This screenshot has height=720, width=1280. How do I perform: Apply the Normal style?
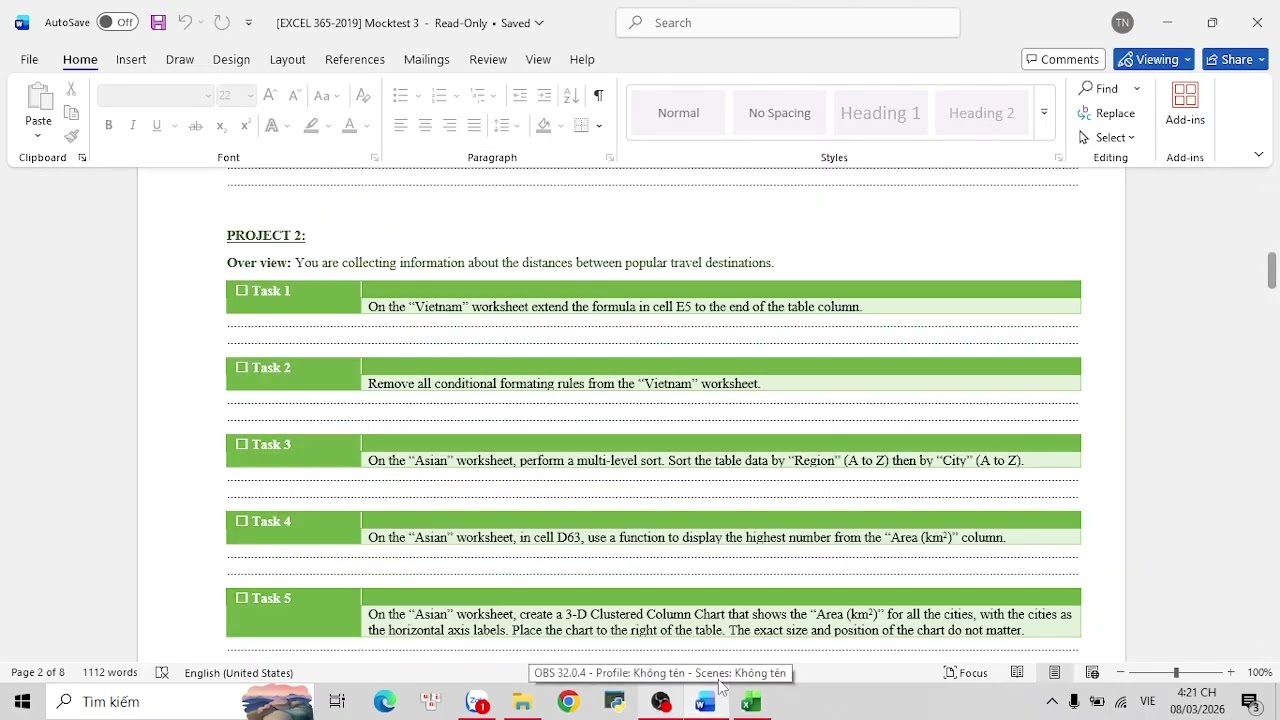679,112
